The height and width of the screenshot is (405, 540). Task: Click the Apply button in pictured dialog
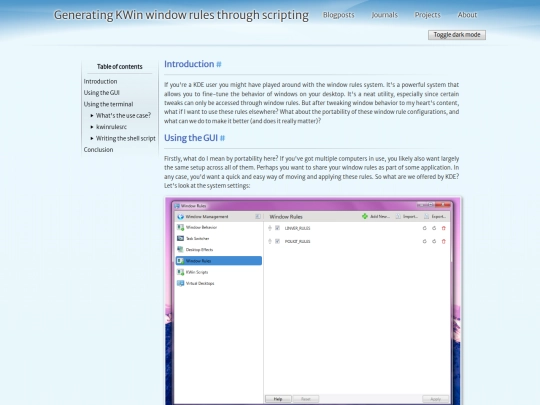point(435,399)
